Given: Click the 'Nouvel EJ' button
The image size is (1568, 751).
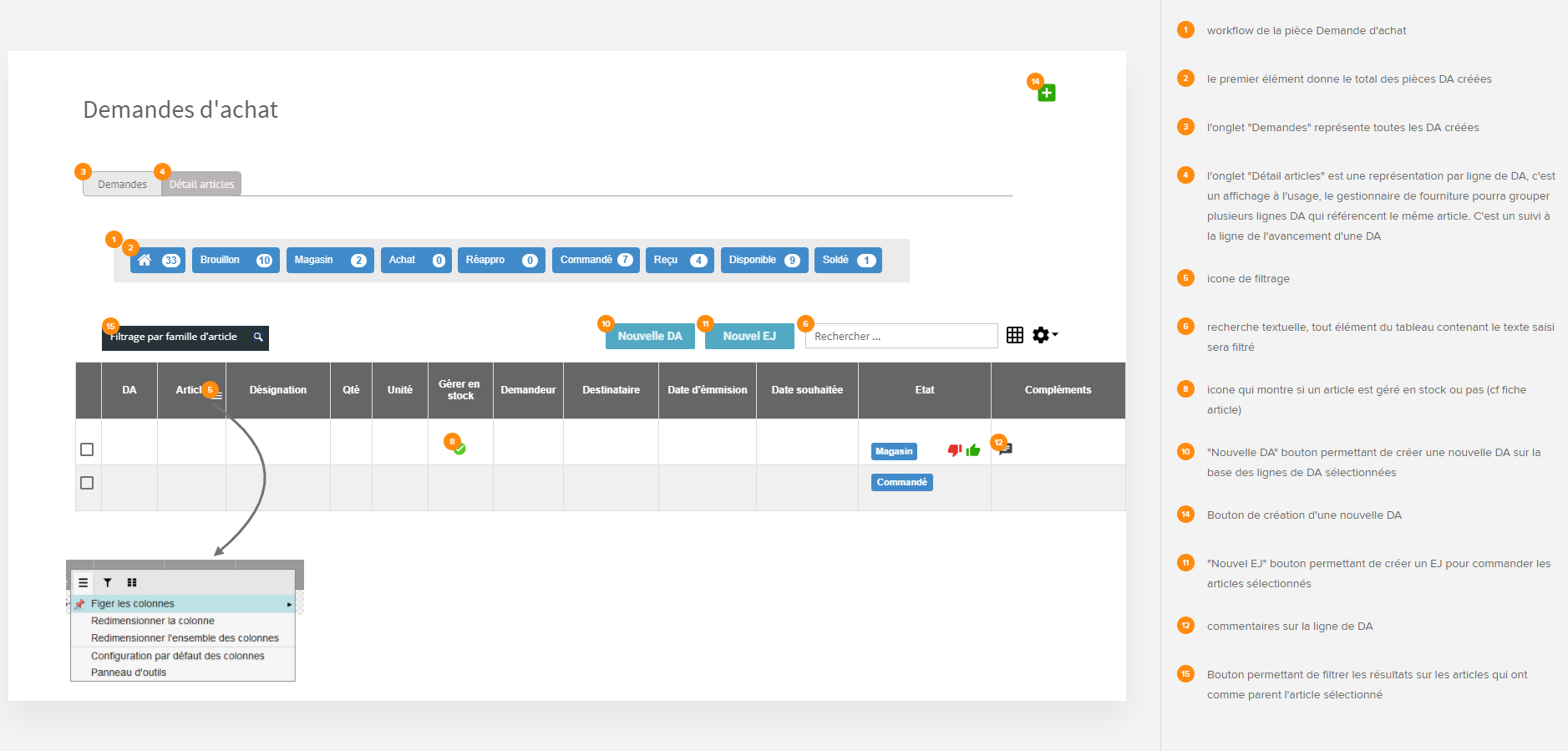Looking at the screenshot, I should (x=749, y=336).
